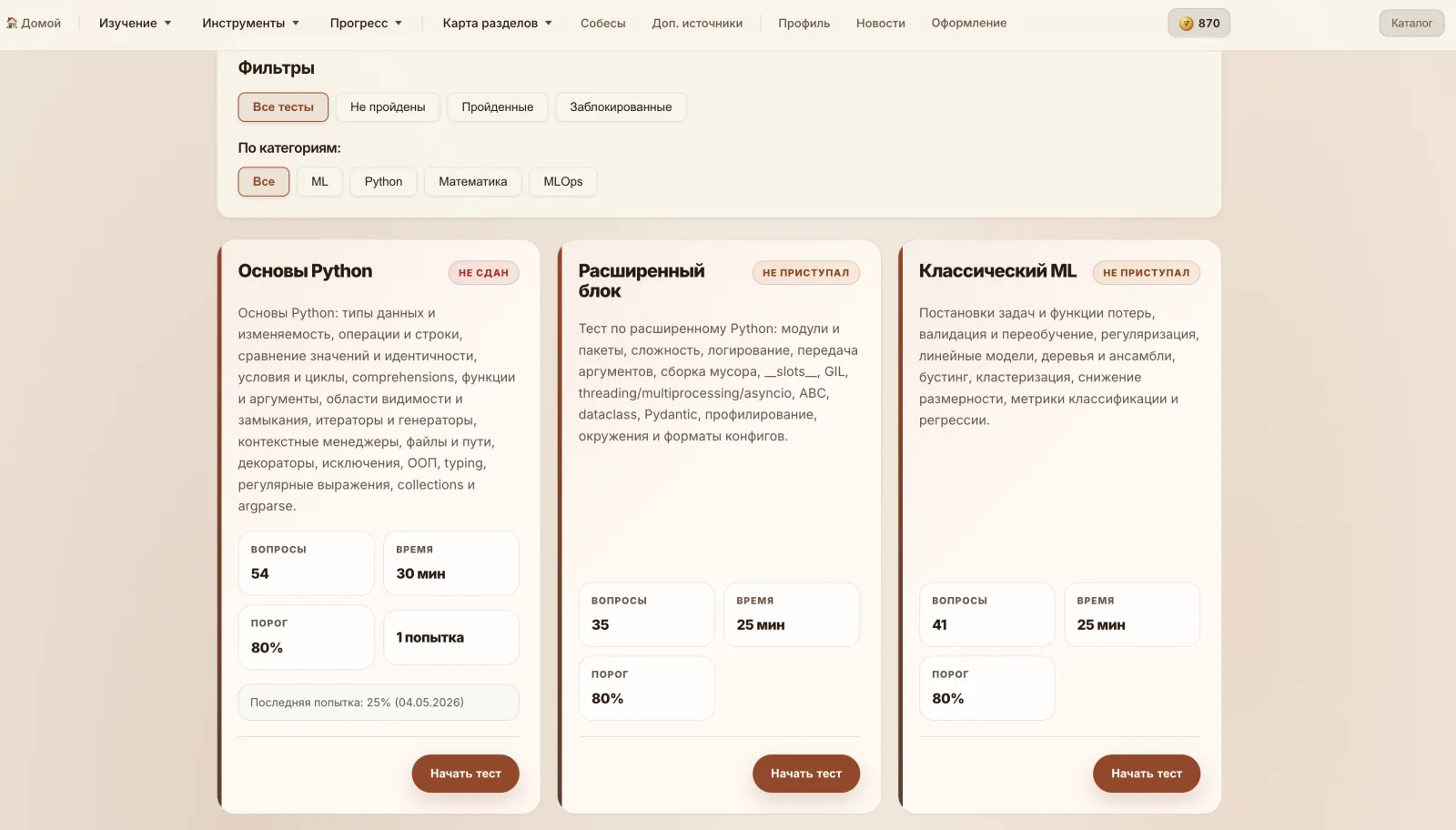Filter by Заблокированные tests
This screenshot has width=1456, height=830.
point(621,106)
